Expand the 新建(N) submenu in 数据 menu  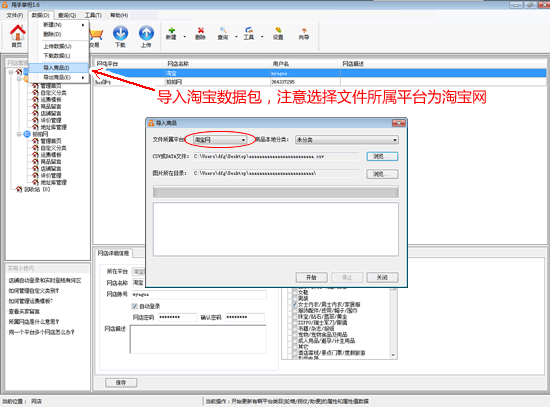click(59, 25)
